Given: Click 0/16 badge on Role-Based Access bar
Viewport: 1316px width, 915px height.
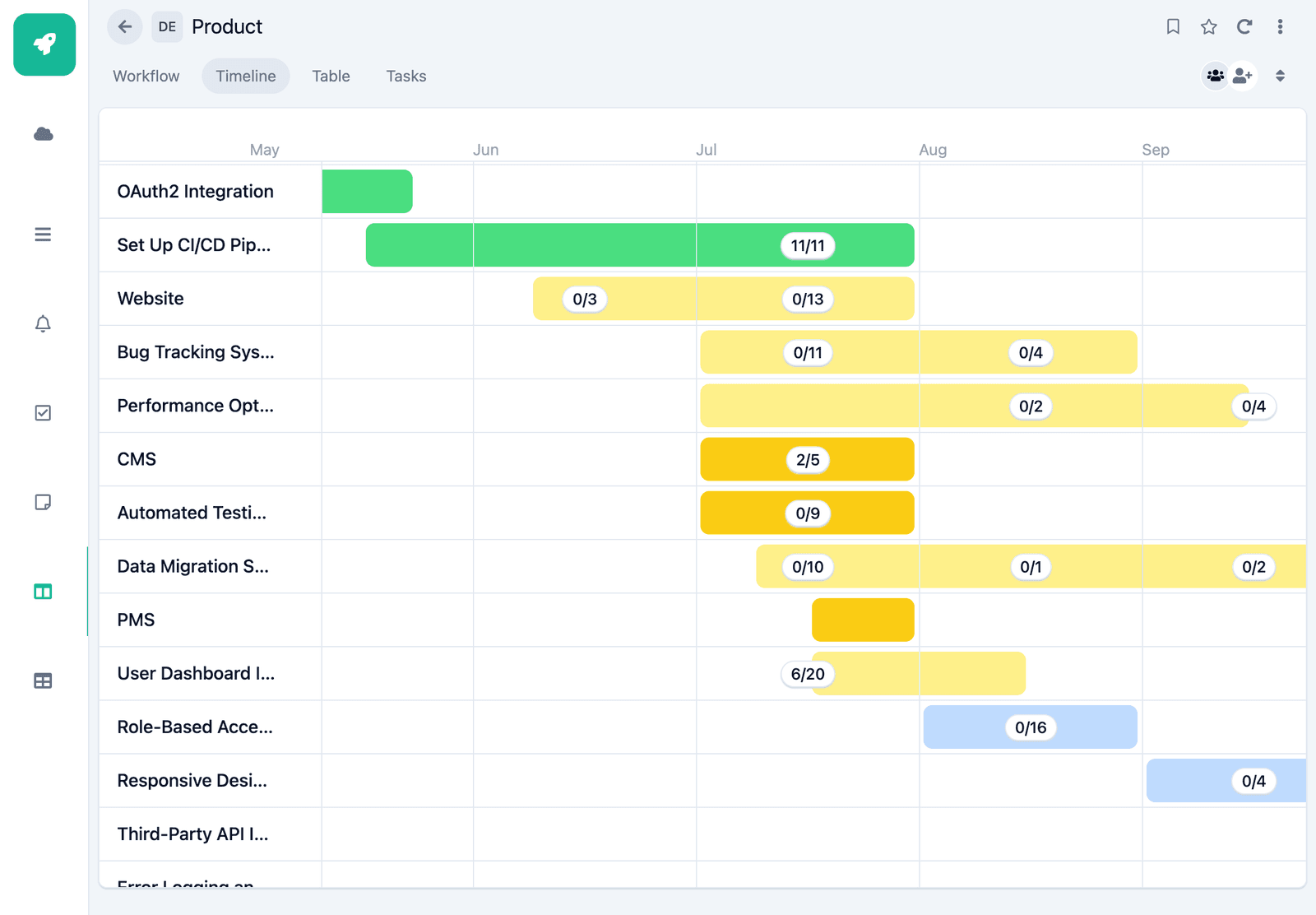Looking at the screenshot, I should pos(1031,727).
